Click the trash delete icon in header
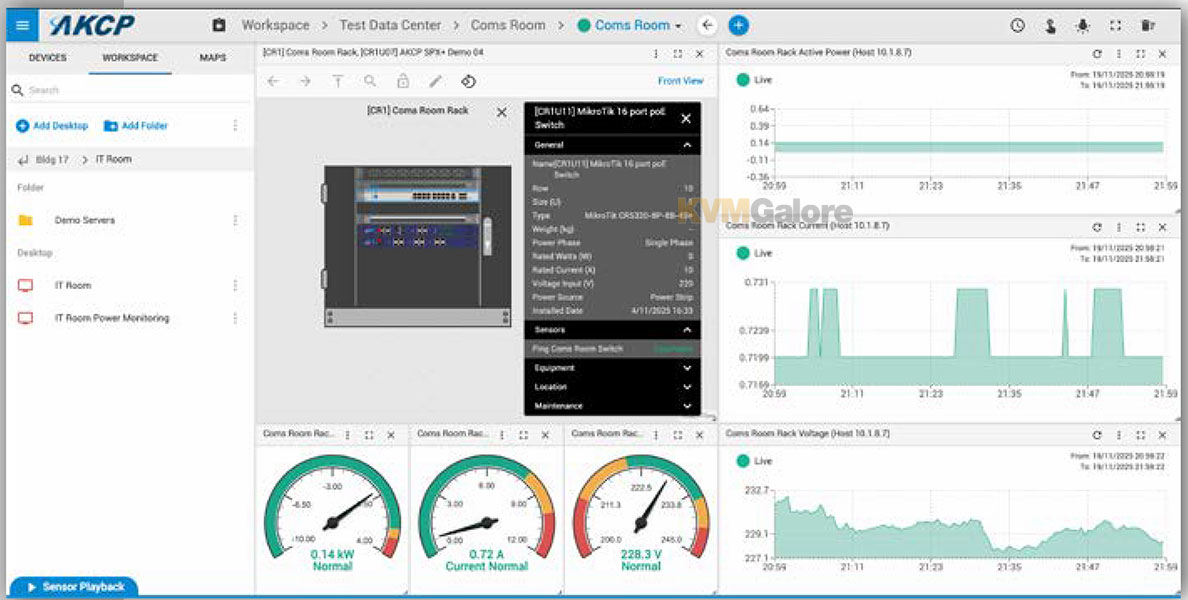1188x600 pixels. coord(1148,26)
